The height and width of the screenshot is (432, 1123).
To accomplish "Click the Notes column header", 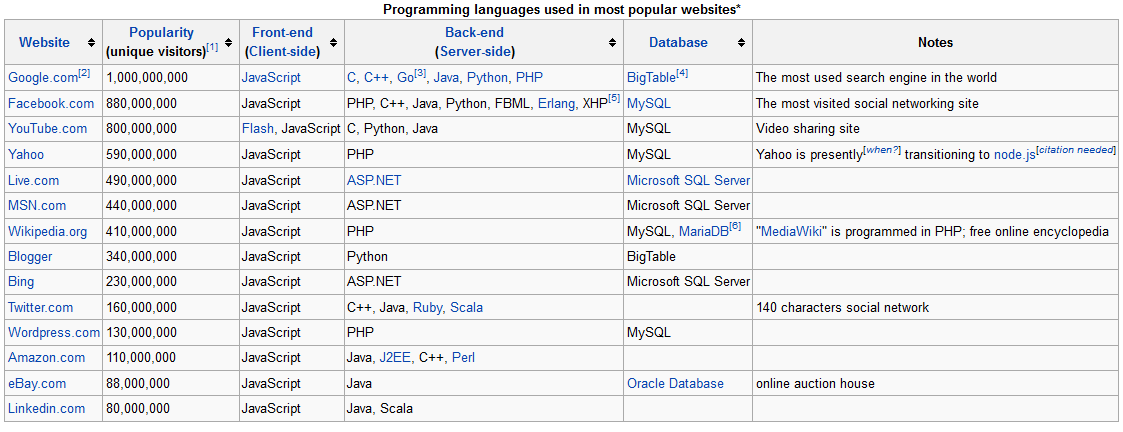I will (x=935, y=42).
